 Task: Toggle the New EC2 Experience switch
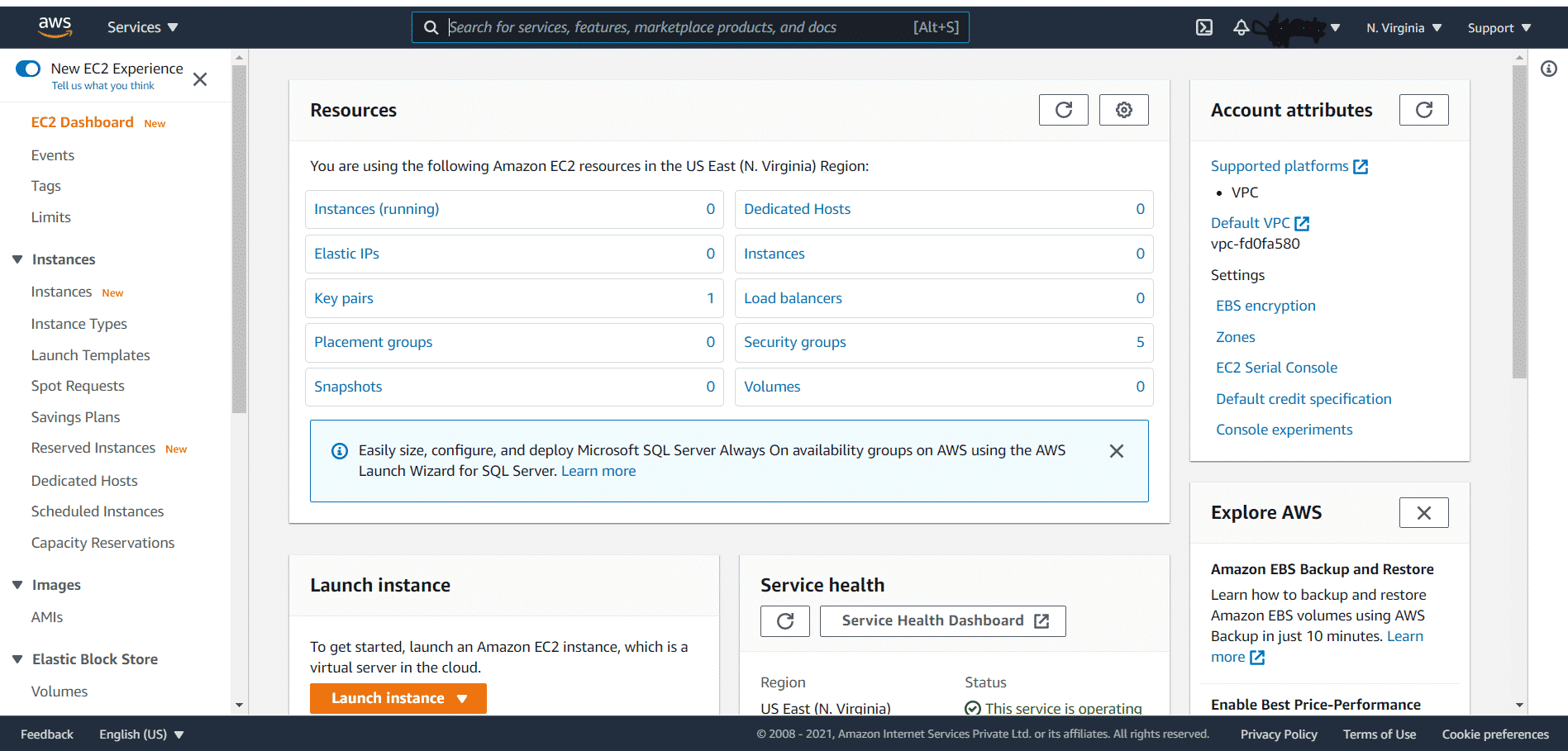click(x=28, y=69)
